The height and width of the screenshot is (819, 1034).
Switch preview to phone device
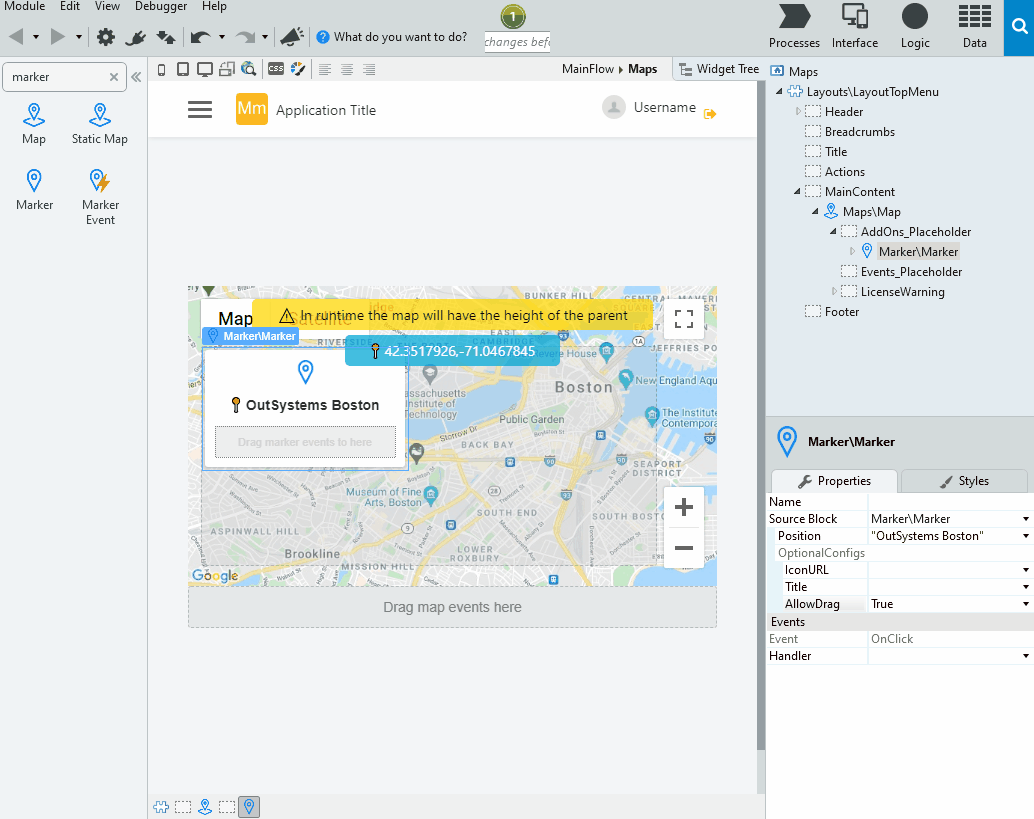pos(162,69)
